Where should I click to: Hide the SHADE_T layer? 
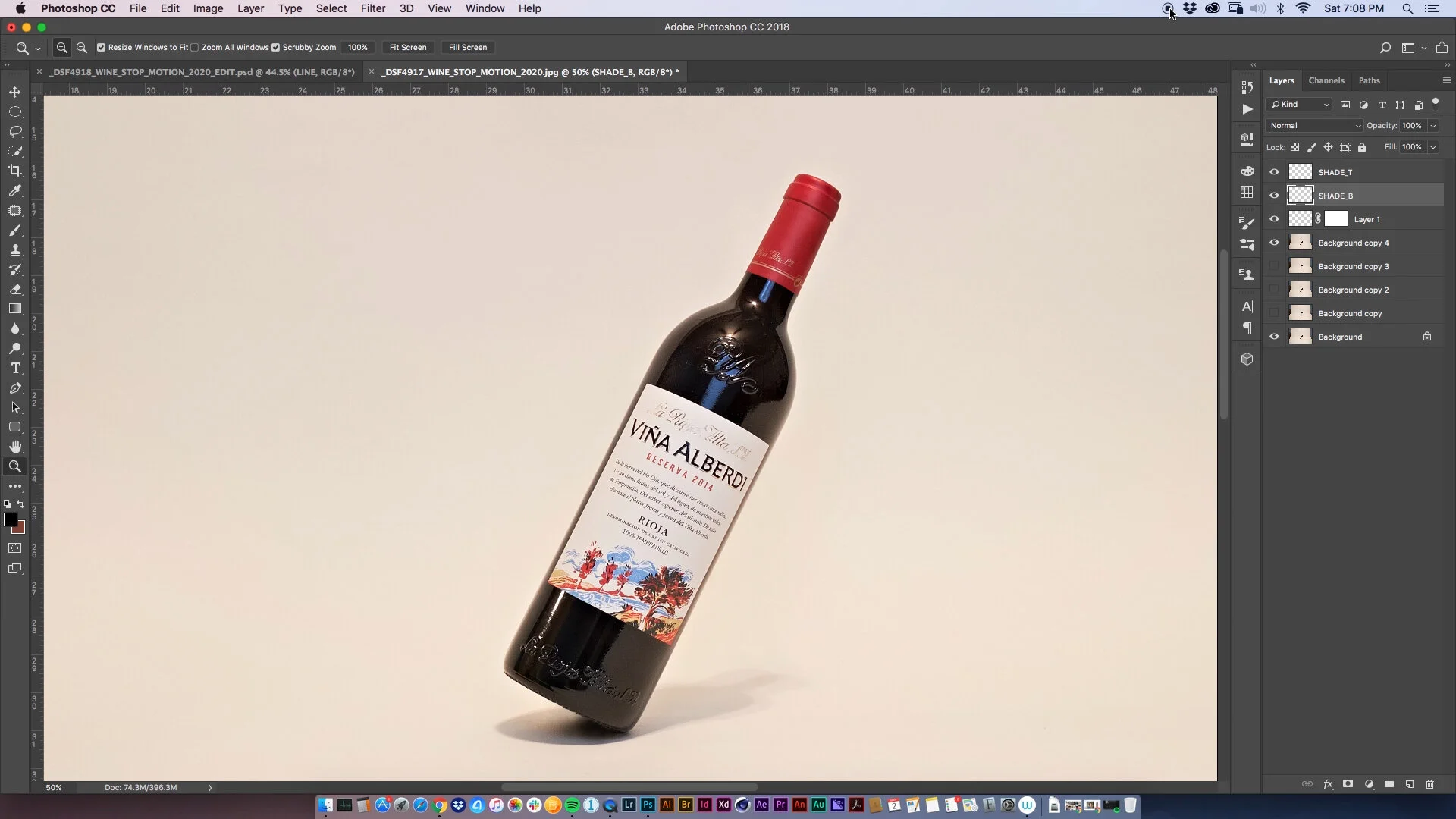[1274, 172]
